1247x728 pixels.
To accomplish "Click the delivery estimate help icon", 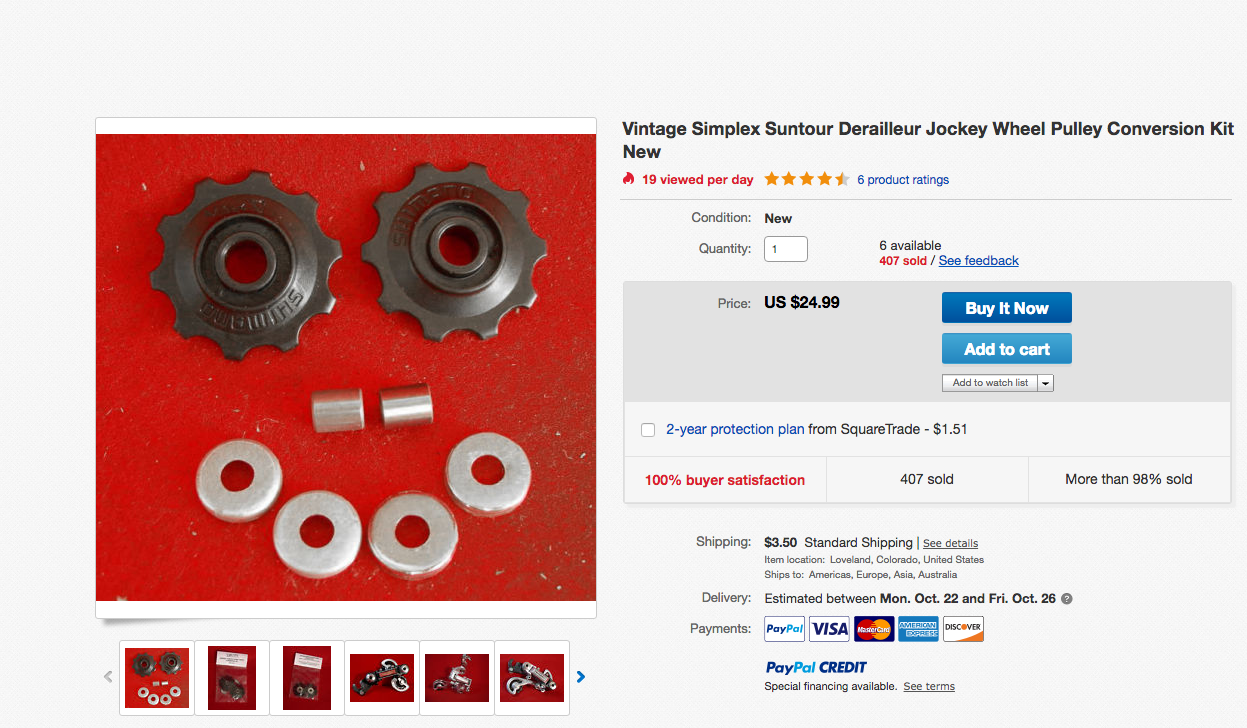I will coord(1066,599).
